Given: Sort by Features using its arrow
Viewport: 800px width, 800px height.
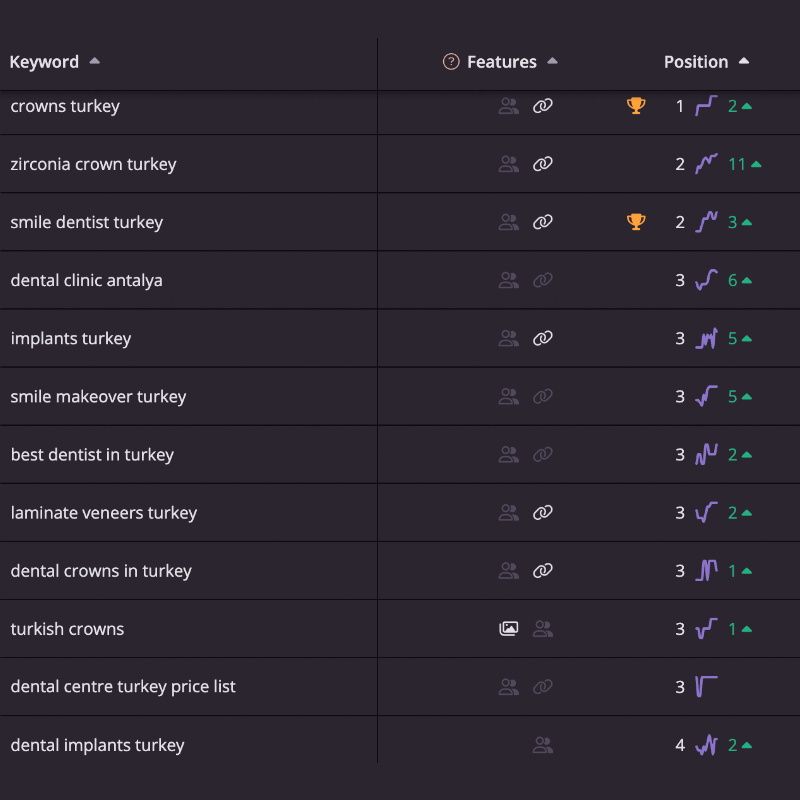Looking at the screenshot, I should 552,61.
